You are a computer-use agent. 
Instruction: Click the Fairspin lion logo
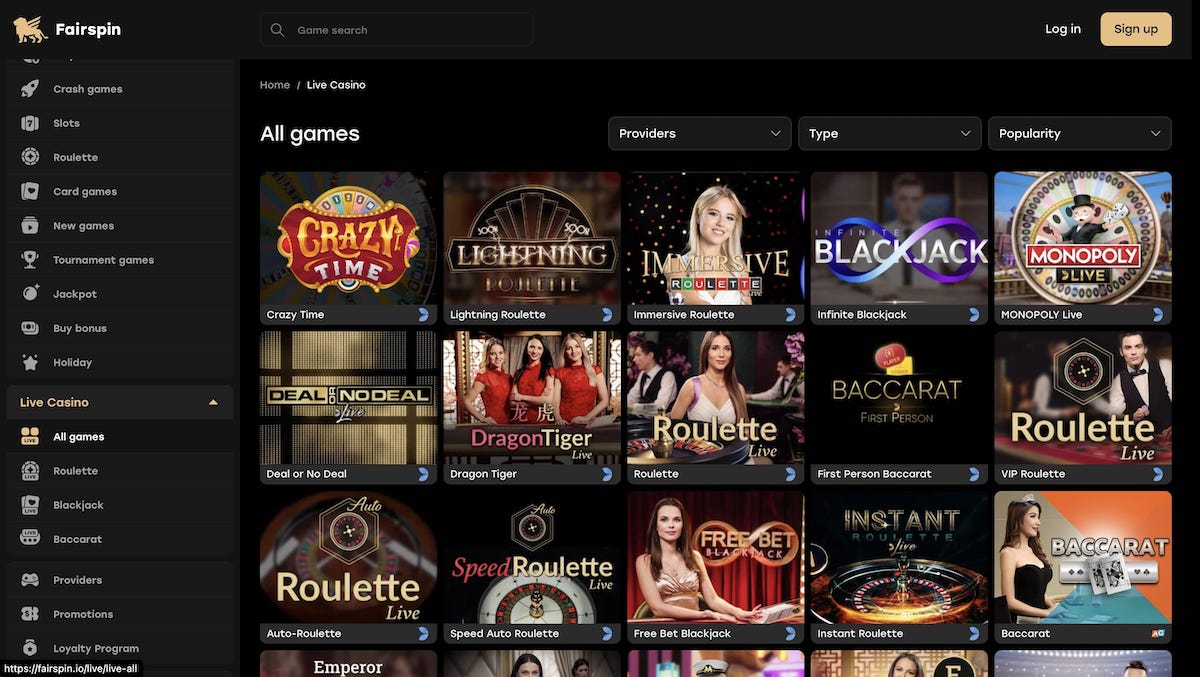click(x=30, y=29)
